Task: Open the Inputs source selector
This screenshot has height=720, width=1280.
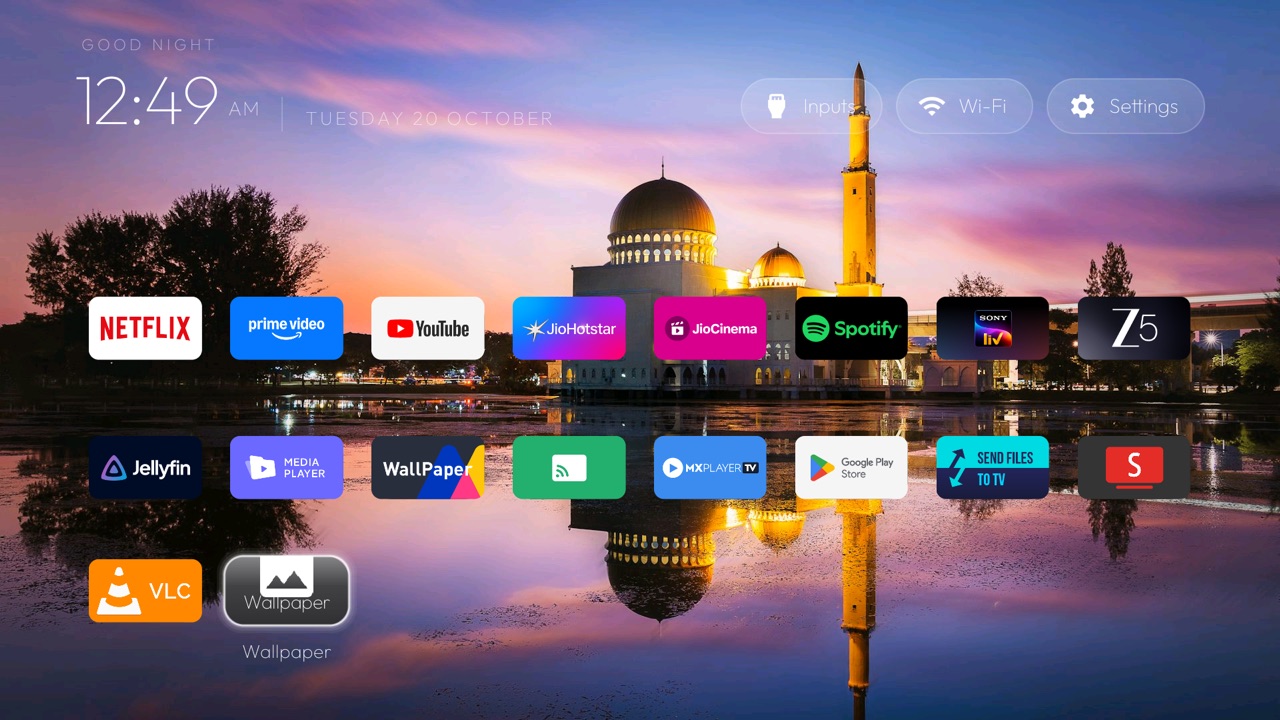Action: point(811,106)
